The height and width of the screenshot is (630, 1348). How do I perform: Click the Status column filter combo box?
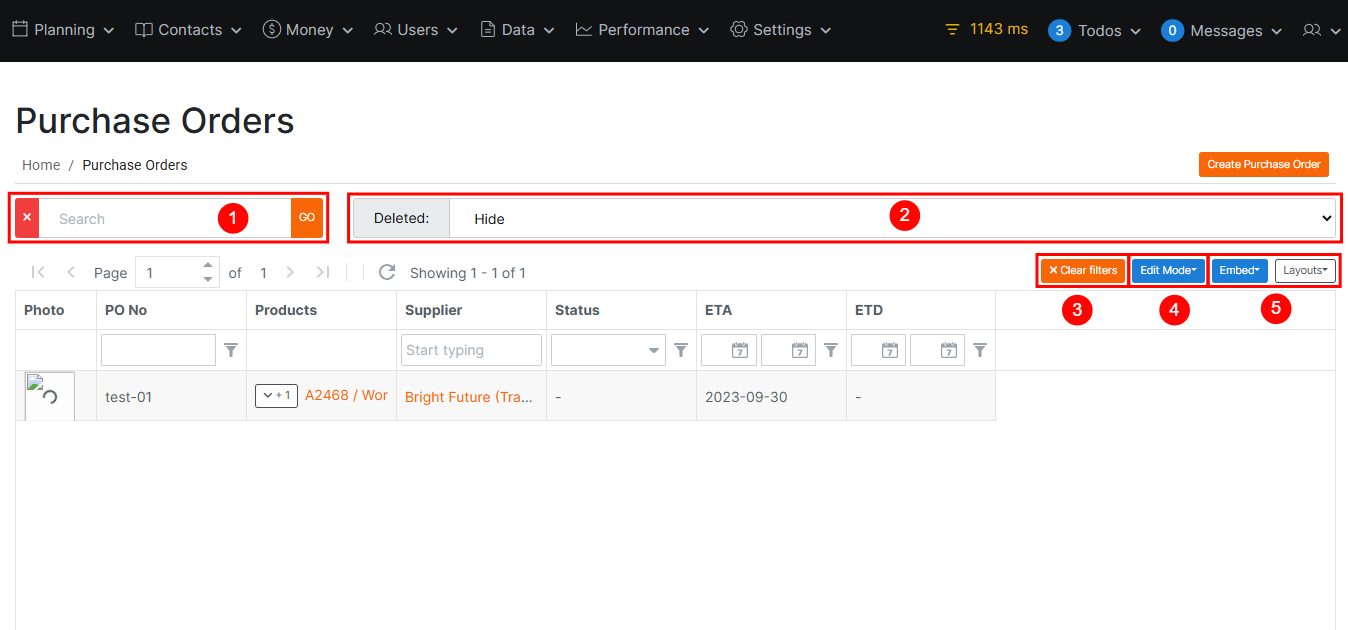(607, 349)
